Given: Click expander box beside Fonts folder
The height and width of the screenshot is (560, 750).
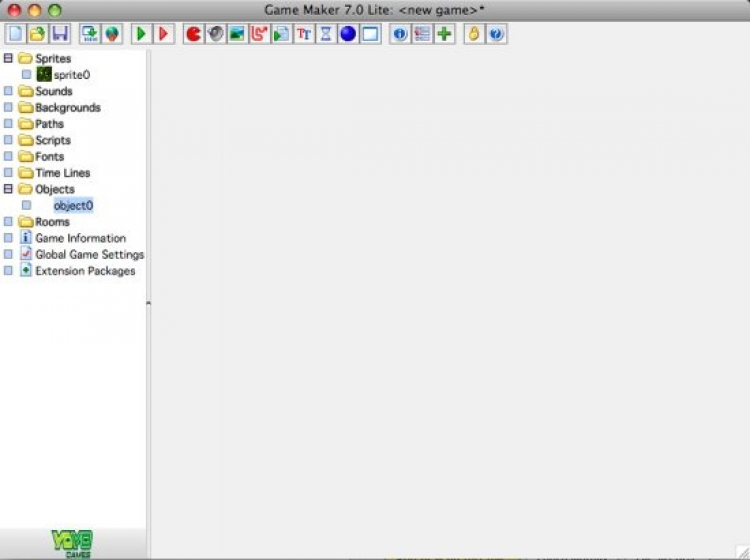Looking at the screenshot, I should click(8, 156).
